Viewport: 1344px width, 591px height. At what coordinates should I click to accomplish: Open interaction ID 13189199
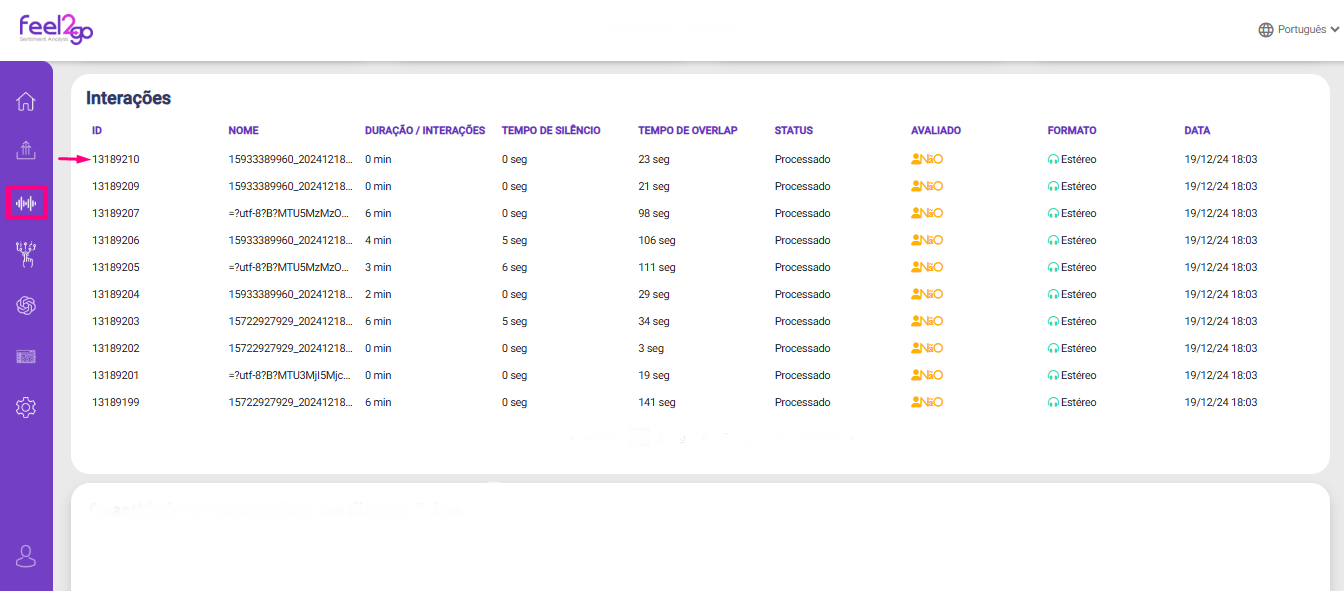pos(116,402)
